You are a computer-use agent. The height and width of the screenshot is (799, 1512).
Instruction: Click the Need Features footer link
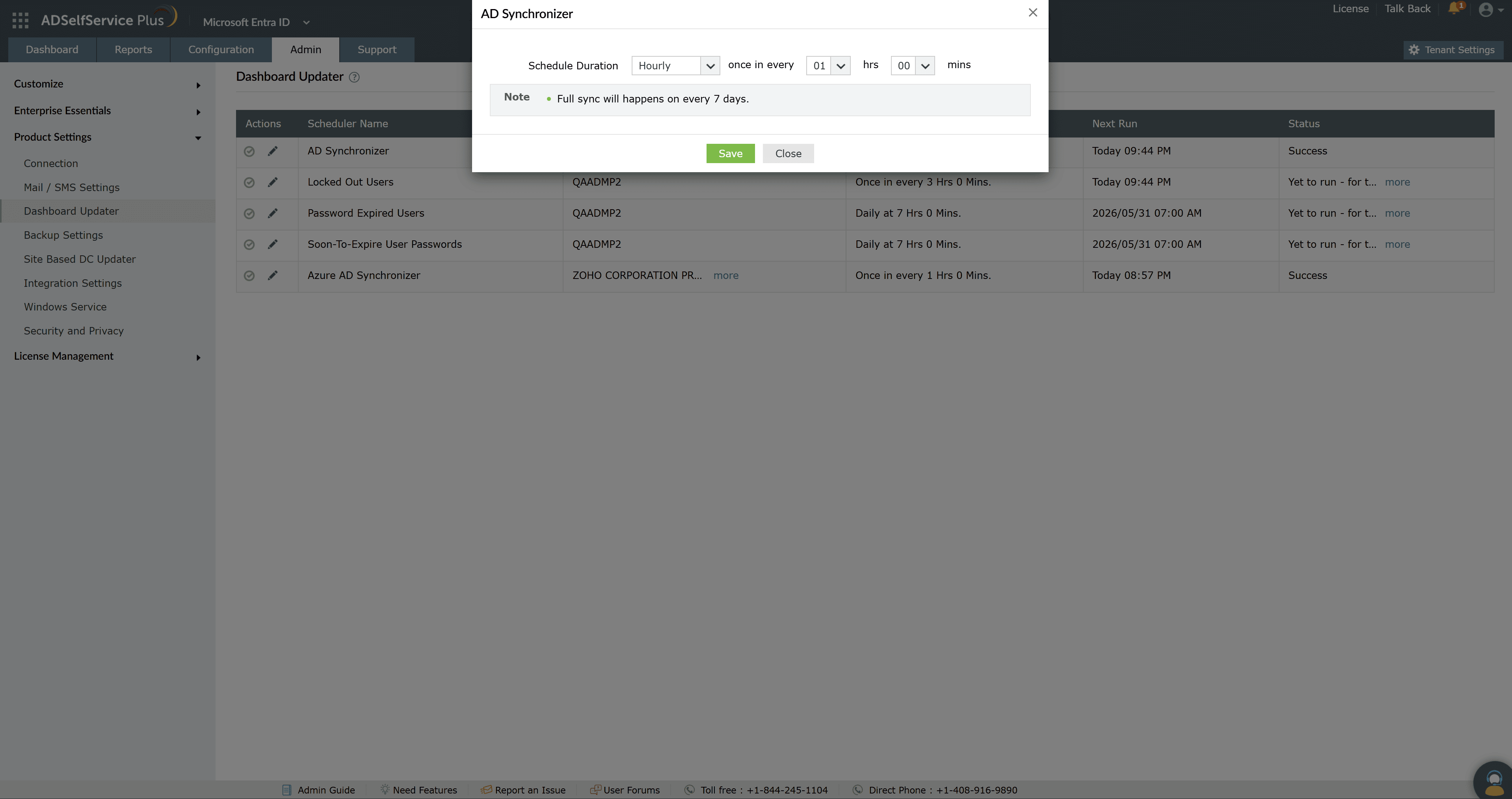point(418,790)
